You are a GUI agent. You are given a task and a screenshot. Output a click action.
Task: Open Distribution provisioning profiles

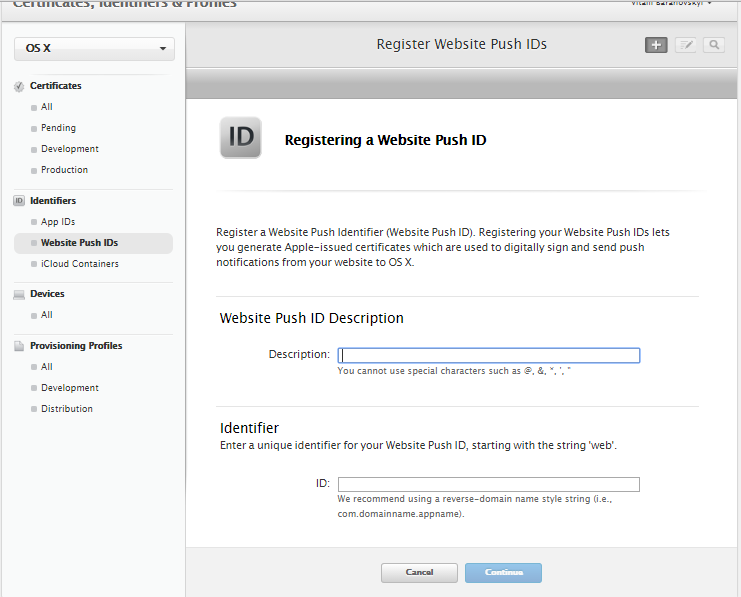67,409
